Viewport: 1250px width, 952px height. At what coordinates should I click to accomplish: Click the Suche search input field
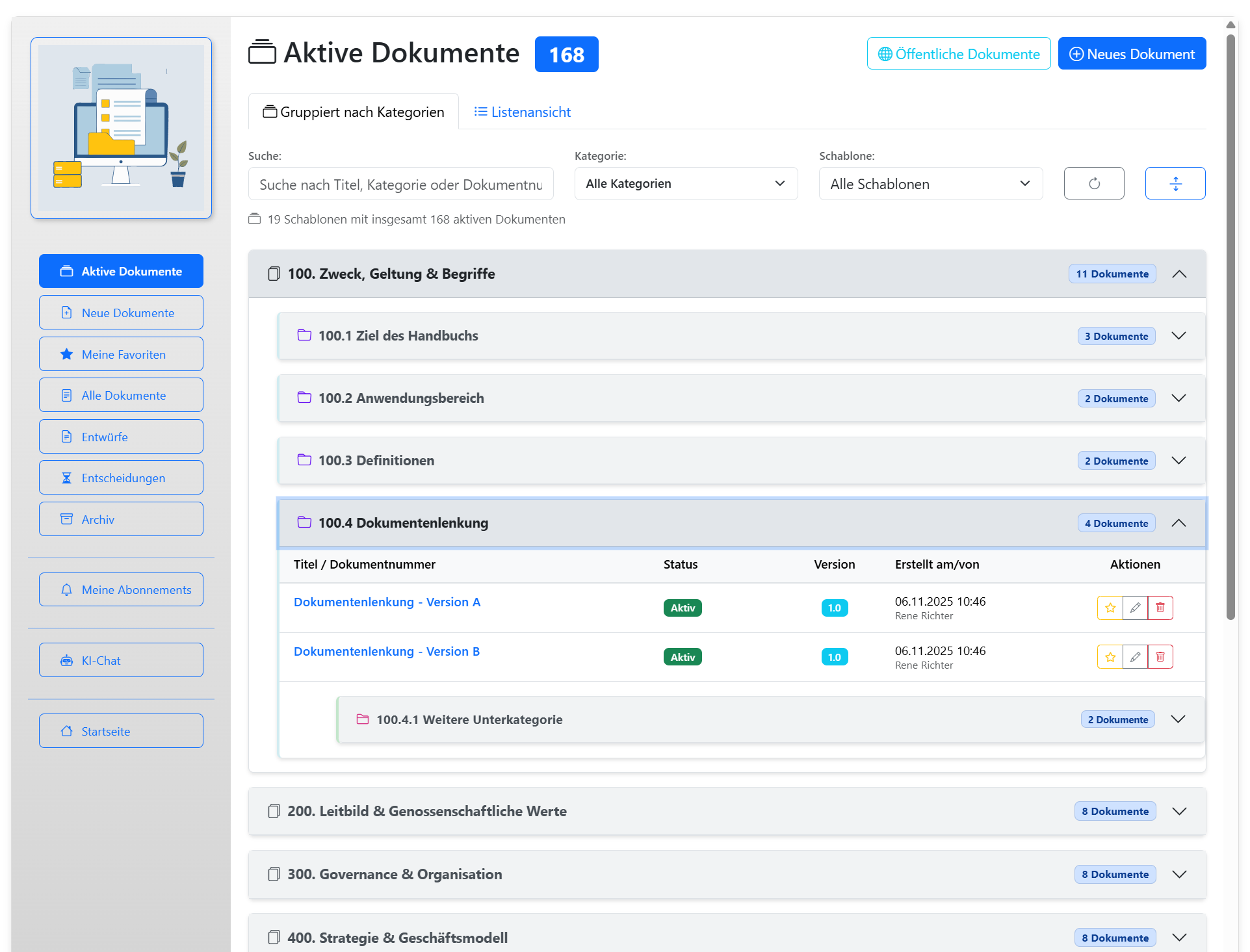[x=400, y=184]
